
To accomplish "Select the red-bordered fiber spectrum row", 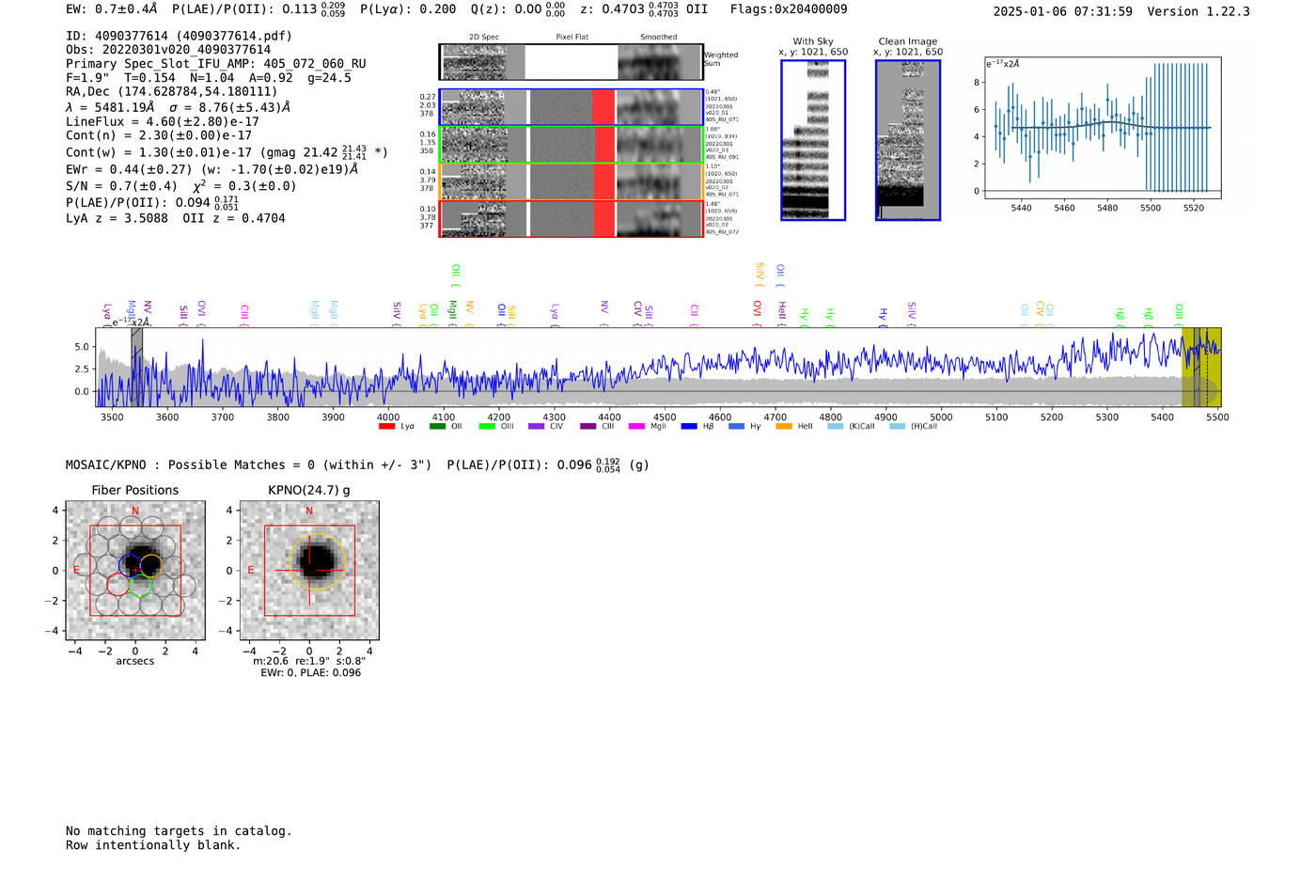I will click(571, 219).
